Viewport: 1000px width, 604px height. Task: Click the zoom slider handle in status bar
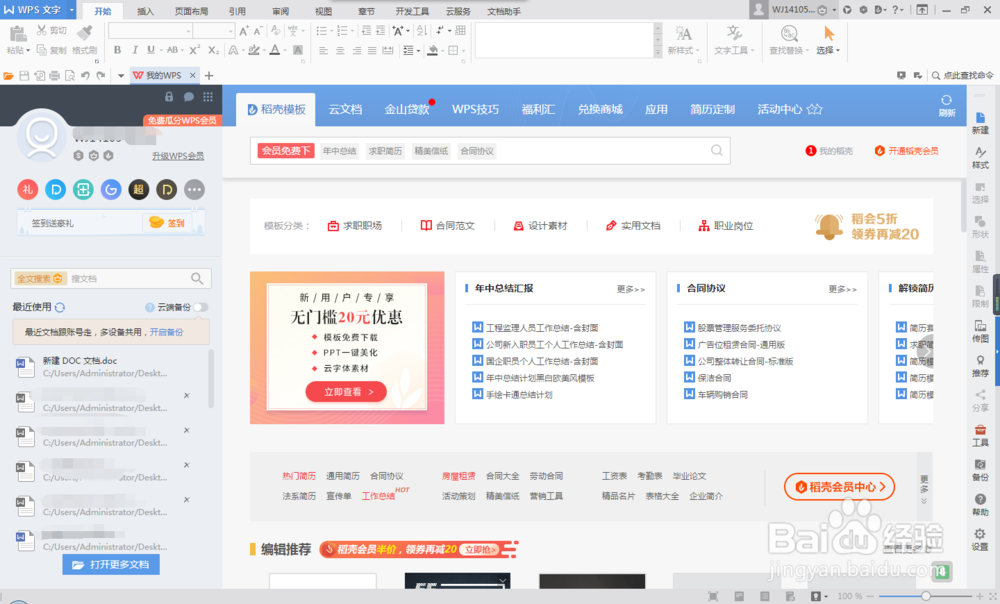(925, 596)
